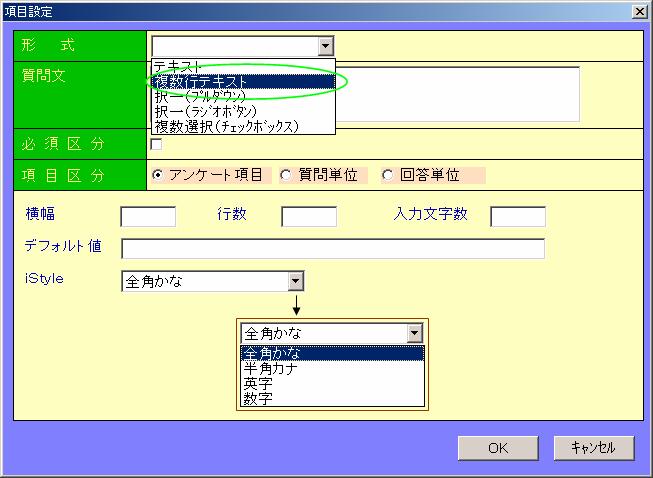Click the 入力文字数 text field

click(518, 217)
